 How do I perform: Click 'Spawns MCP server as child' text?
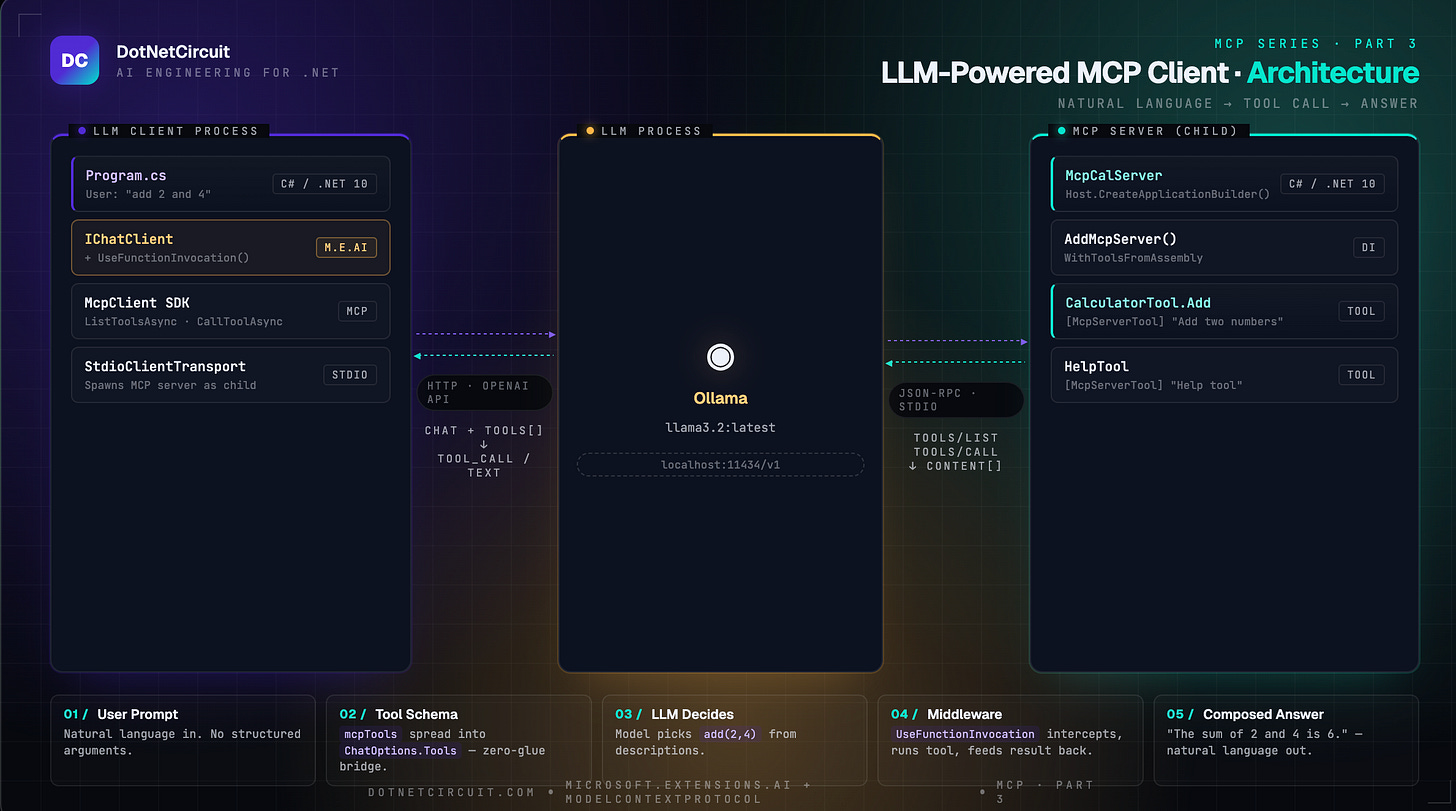click(x=170, y=385)
